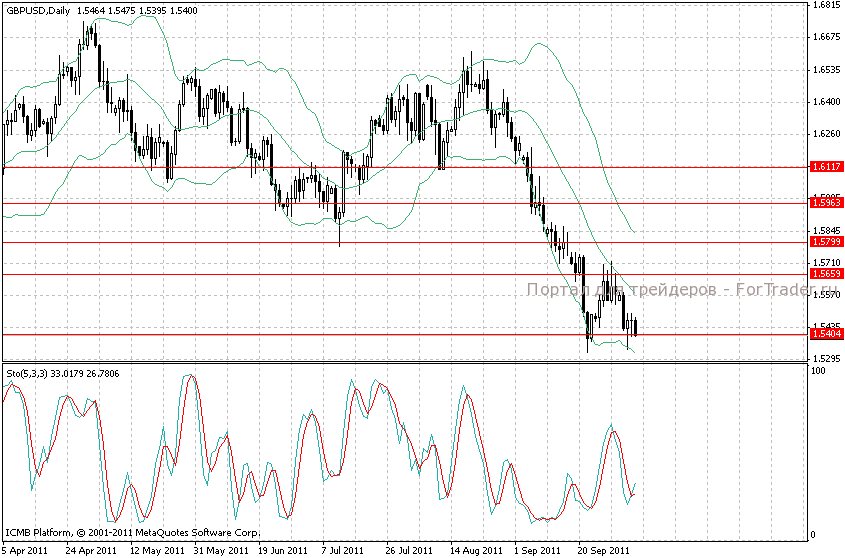Image resolution: width=845 pixels, height=558 pixels.
Task: Click the 1.5963 red price label
Action: coord(827,203)
